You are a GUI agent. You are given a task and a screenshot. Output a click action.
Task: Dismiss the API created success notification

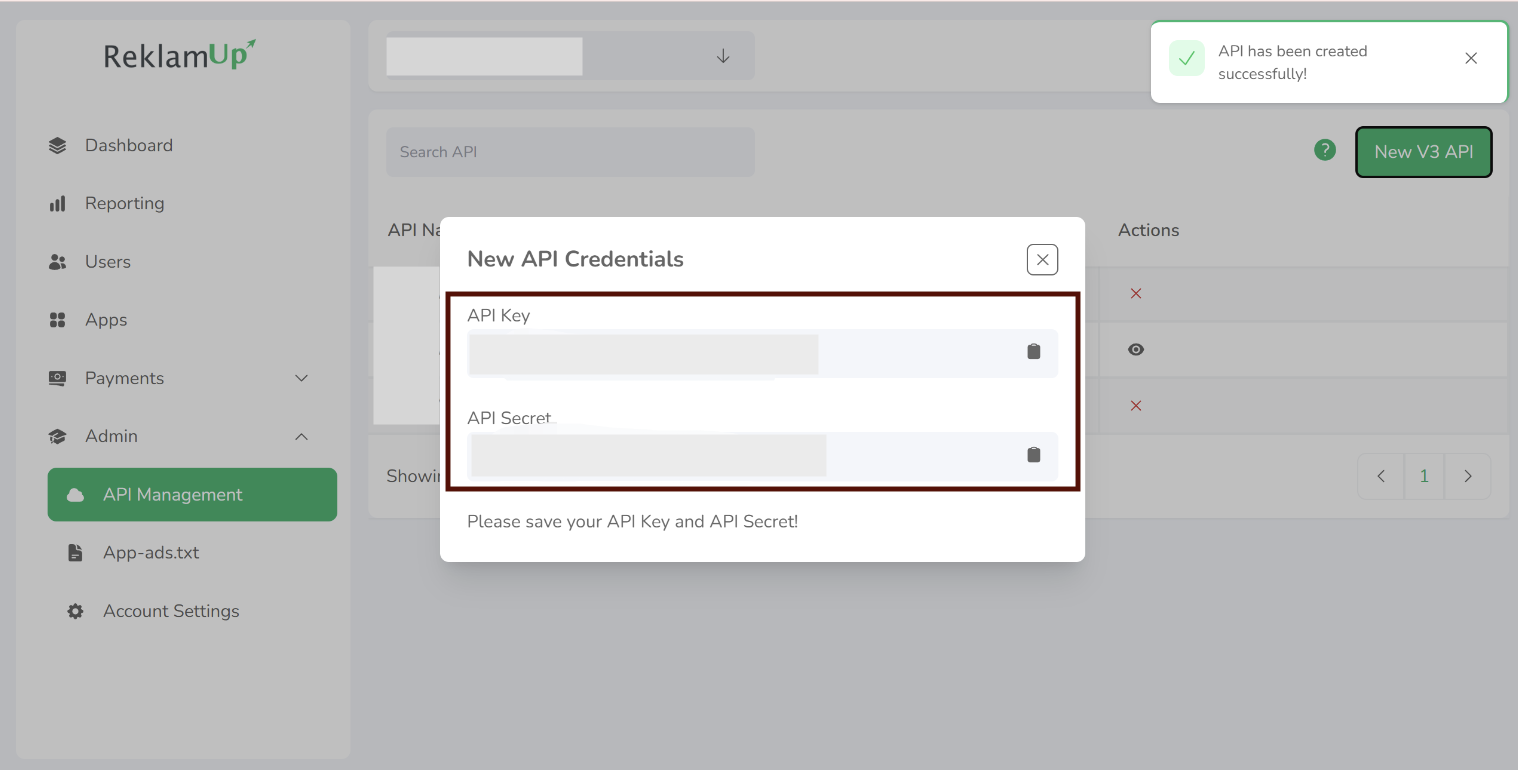pos(1471,58)
